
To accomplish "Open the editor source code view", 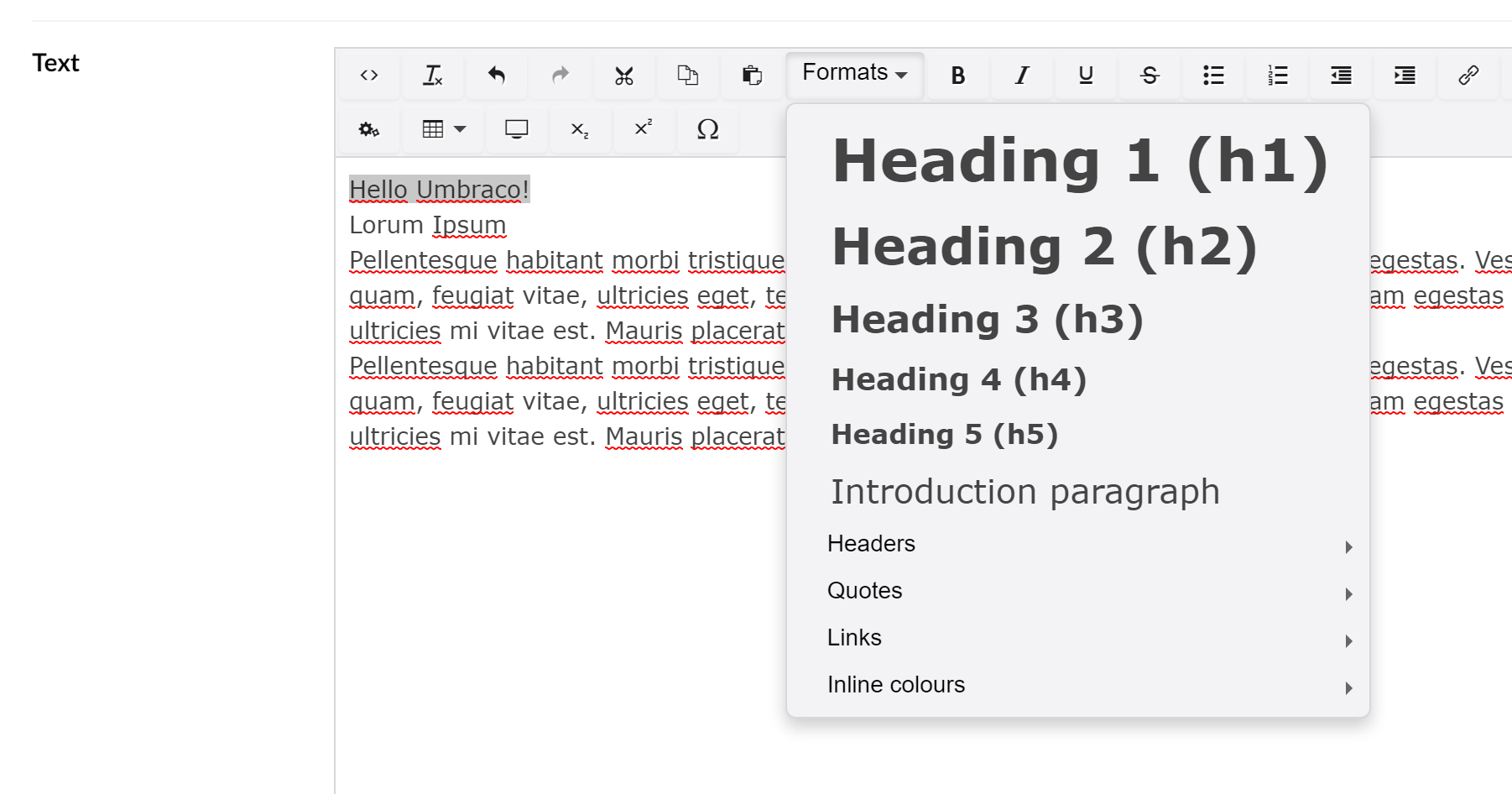I will [x=369, y=76].
